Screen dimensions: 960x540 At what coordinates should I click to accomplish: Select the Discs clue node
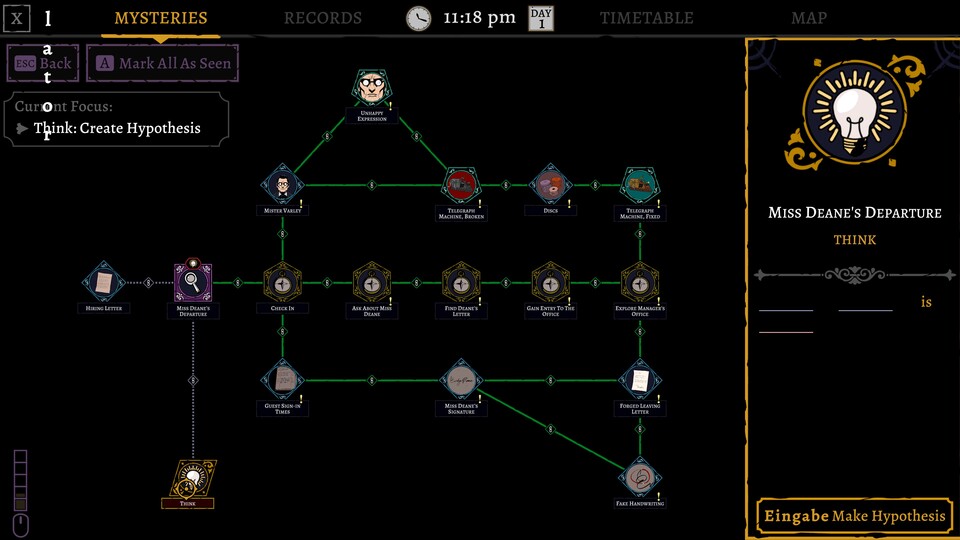549,185
